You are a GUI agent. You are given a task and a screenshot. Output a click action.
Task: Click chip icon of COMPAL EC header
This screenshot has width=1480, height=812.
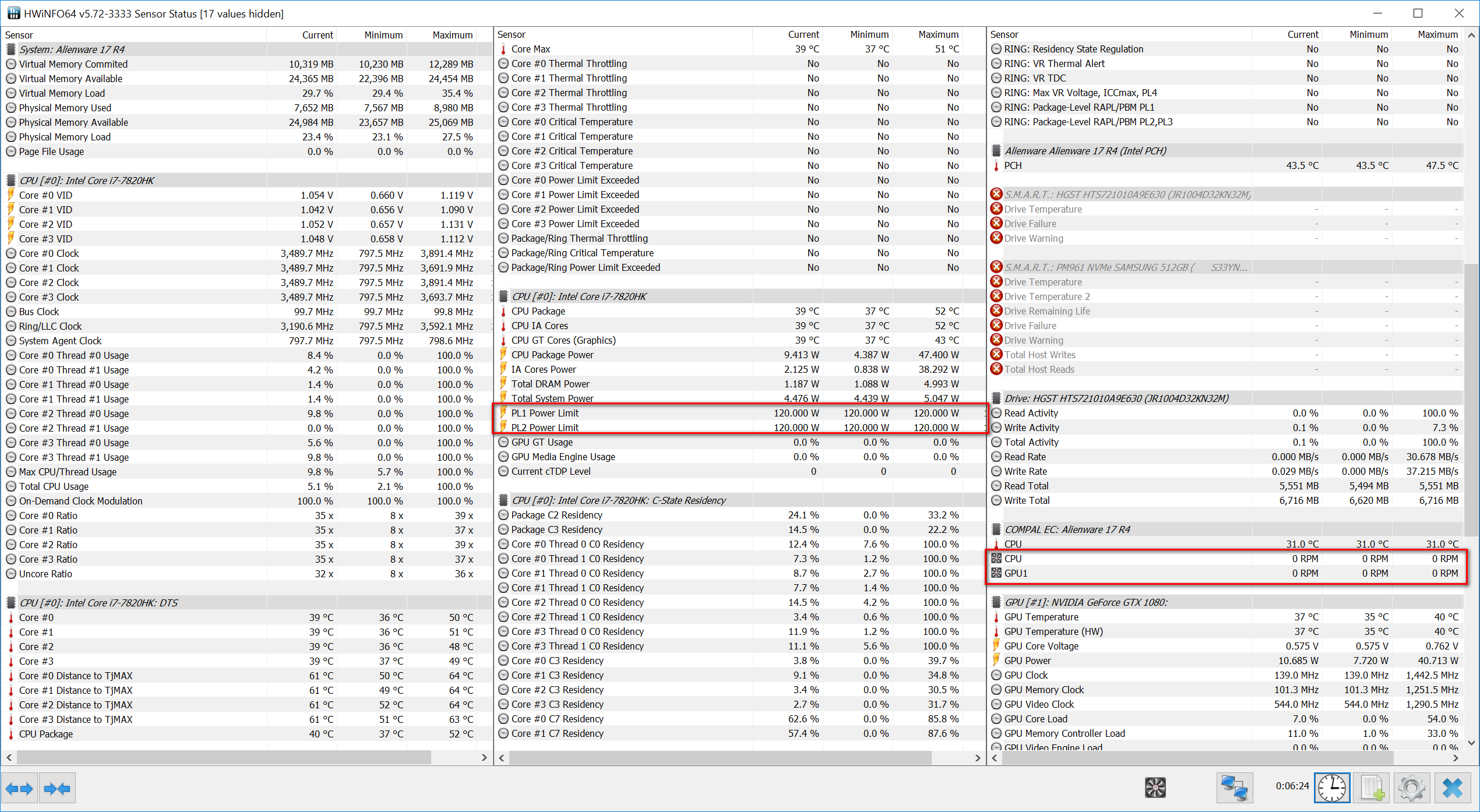996,529
